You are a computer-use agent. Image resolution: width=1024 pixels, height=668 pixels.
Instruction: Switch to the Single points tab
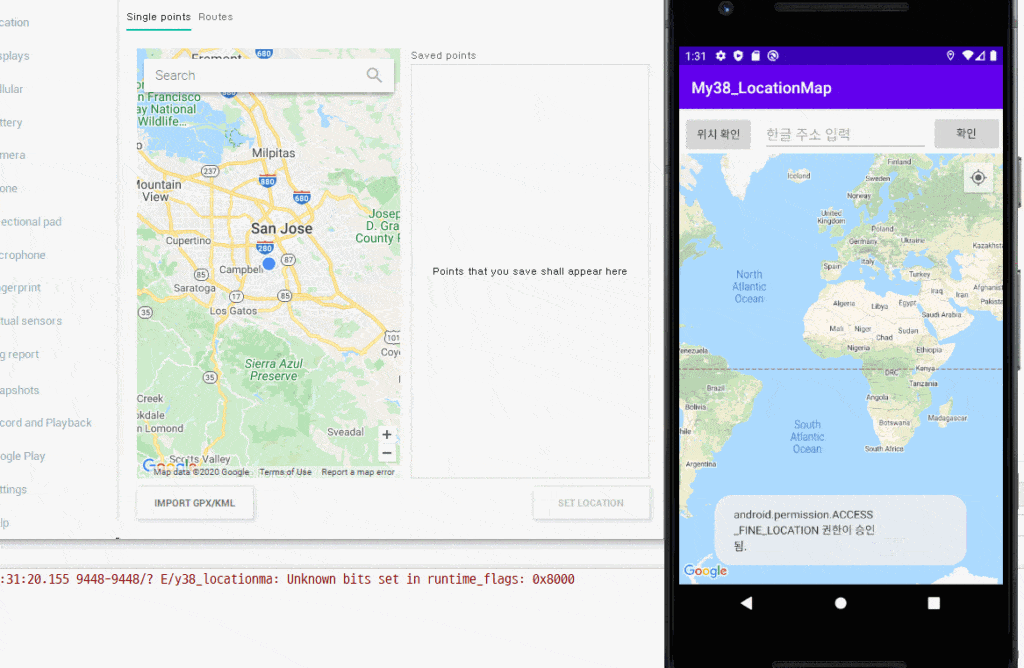coord(159,17)
